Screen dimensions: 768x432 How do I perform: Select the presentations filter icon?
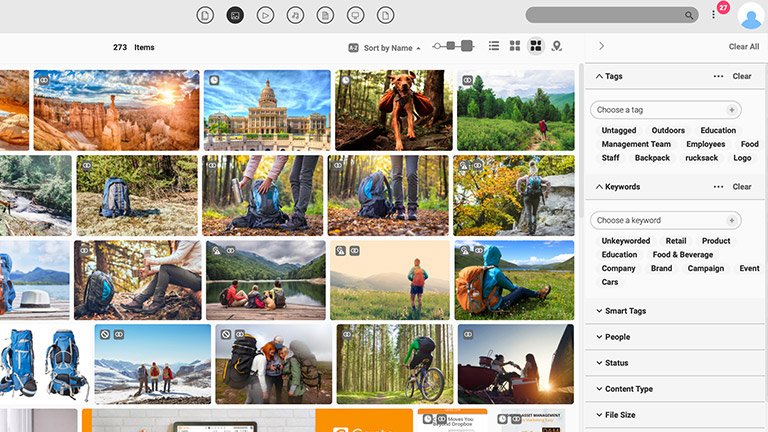point(355,16)
